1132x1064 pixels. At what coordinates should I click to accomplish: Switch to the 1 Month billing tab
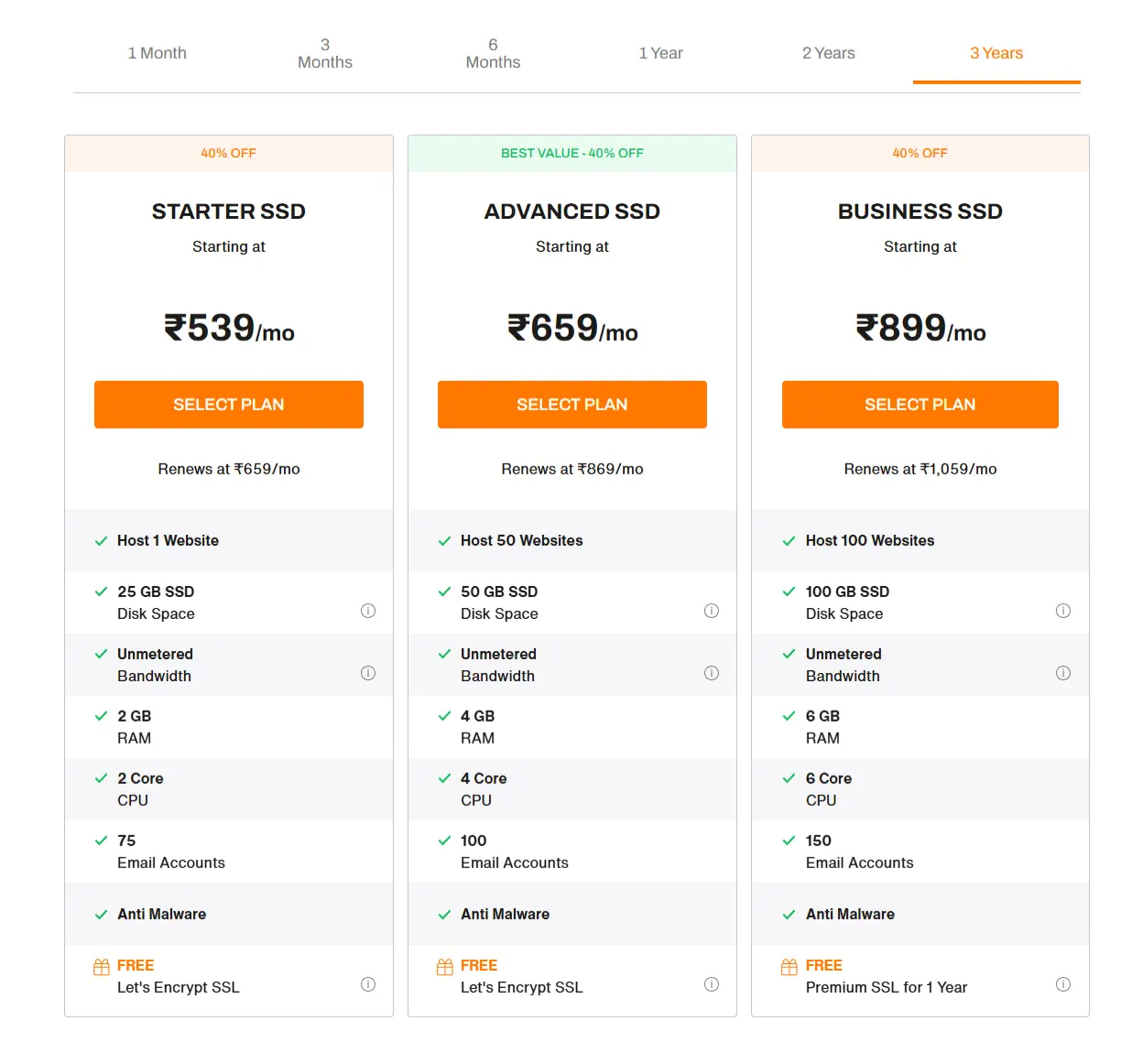(157, 53)
